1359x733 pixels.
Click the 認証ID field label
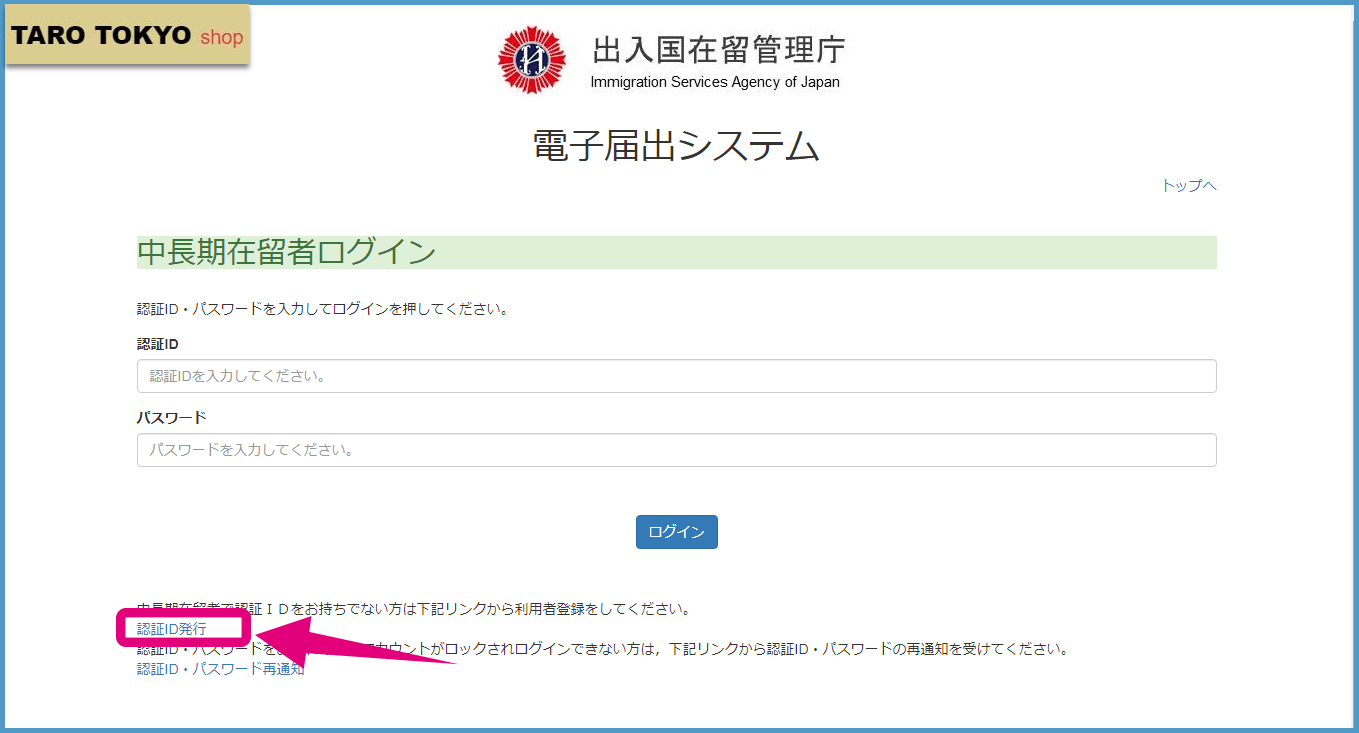pos(158,344)
